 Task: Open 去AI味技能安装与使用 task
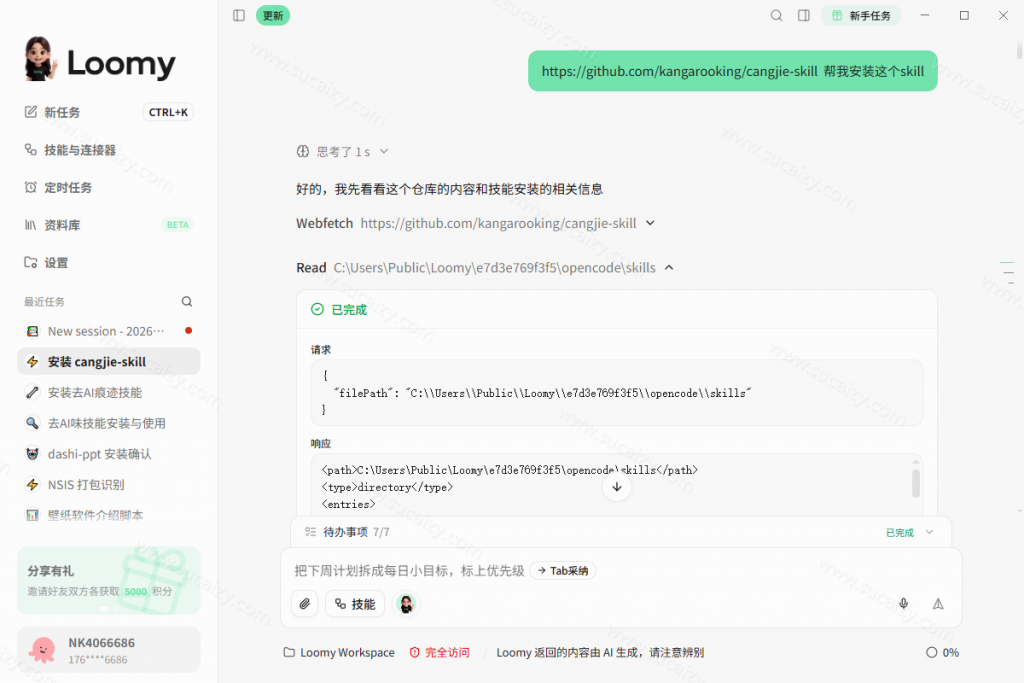point(108,423)
